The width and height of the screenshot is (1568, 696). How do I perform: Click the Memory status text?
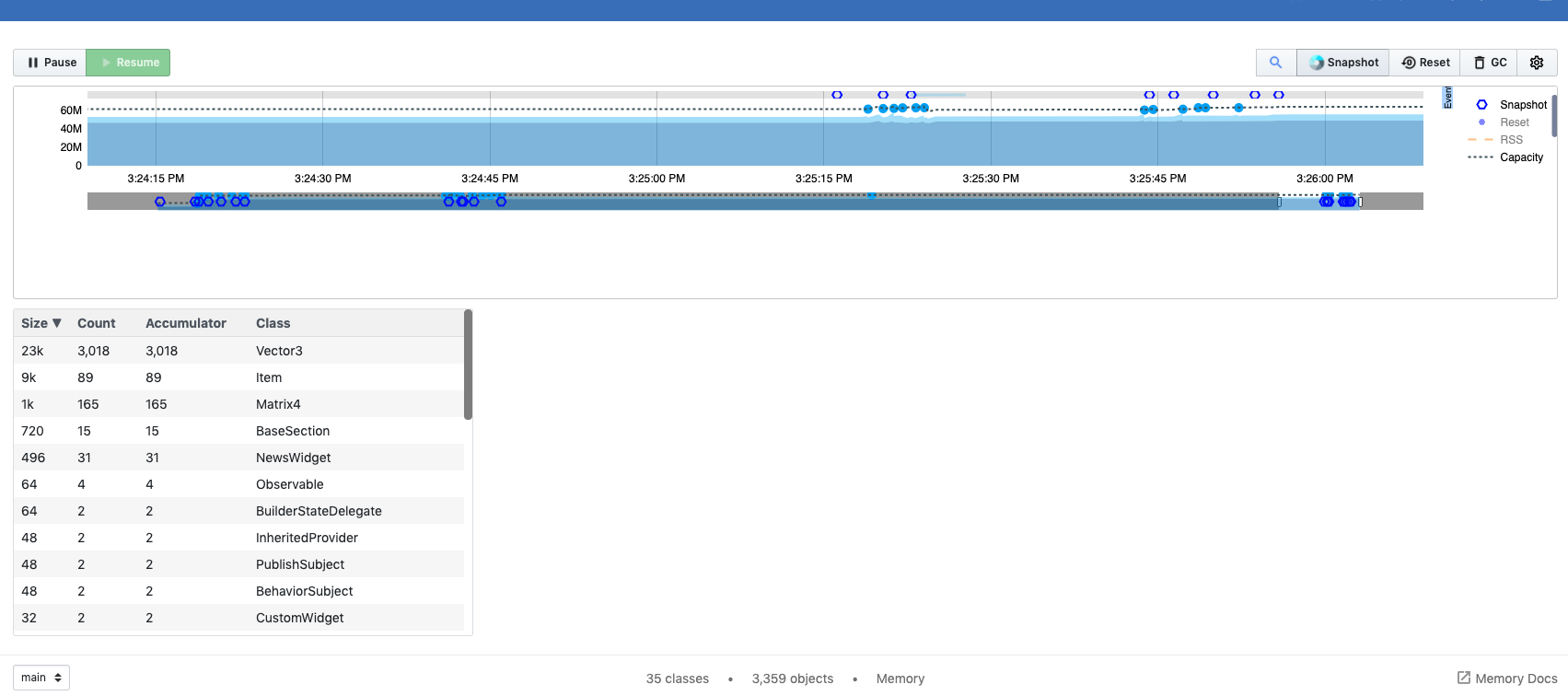[x=900, y=679]
